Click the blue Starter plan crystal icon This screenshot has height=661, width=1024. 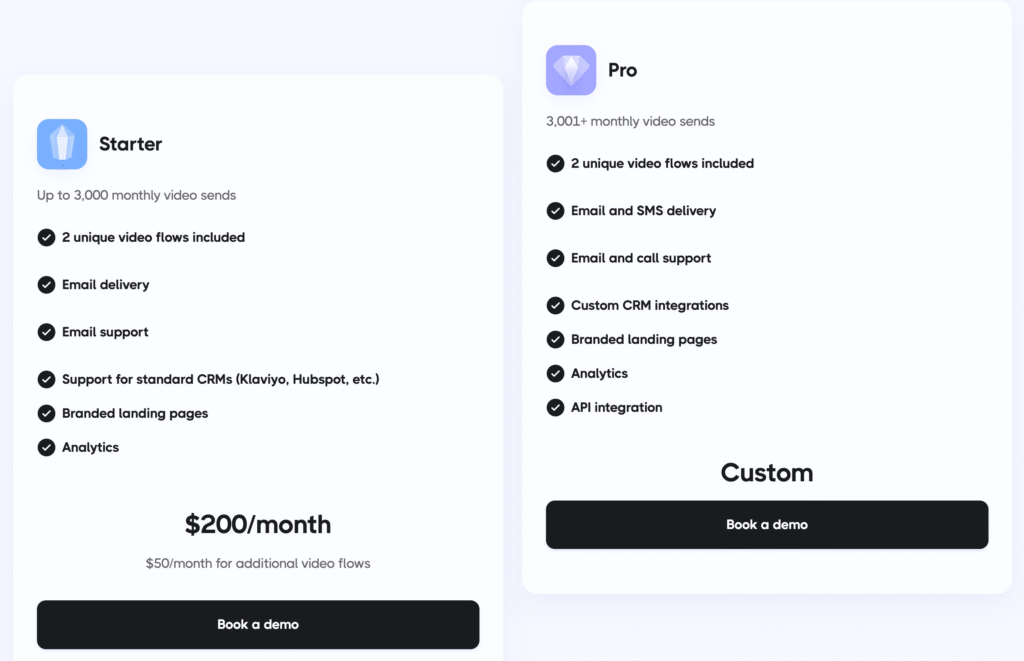coord(62,144)
